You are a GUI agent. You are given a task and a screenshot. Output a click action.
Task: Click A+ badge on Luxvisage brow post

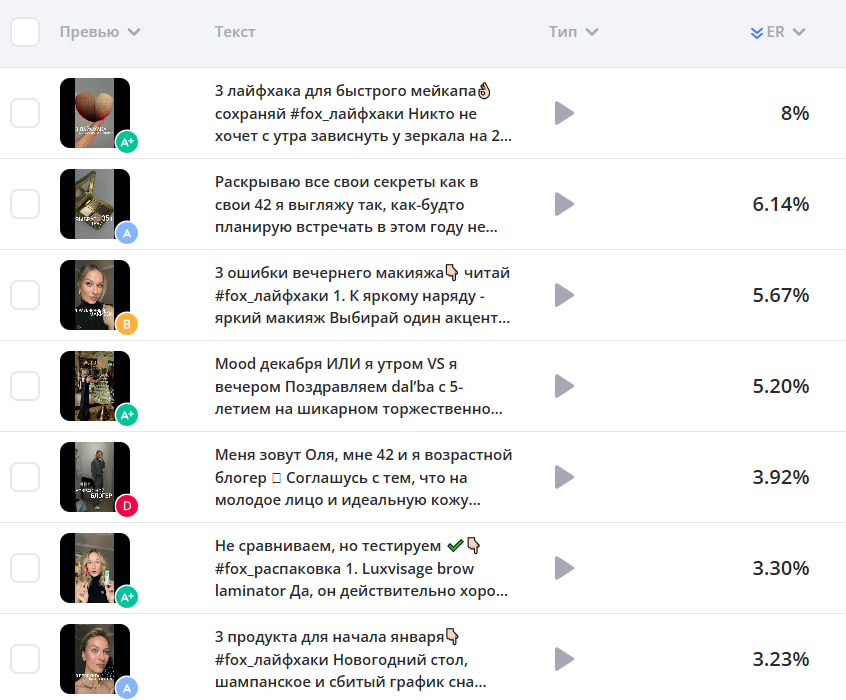point(127,597)
